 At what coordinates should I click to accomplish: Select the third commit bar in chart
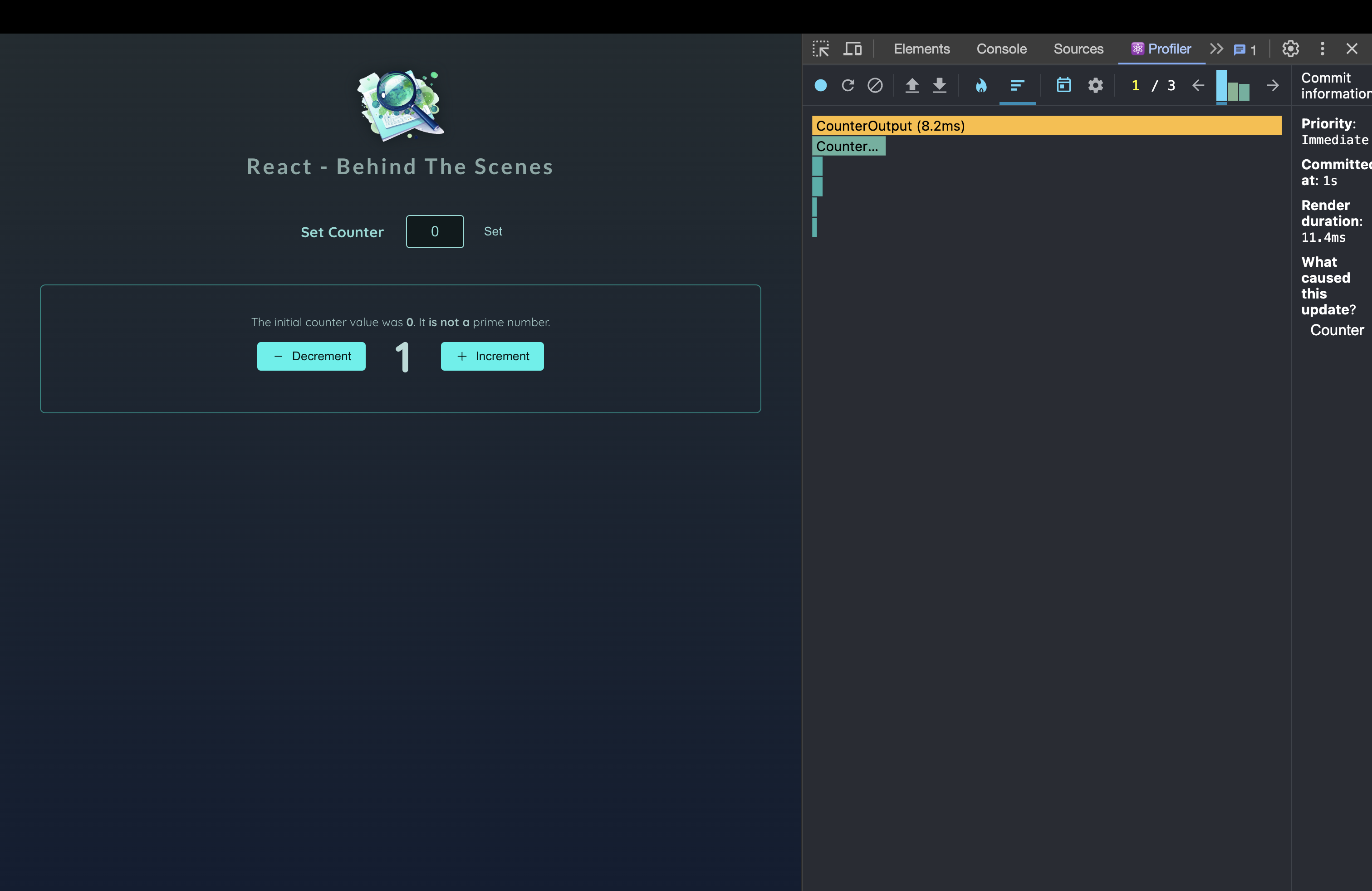pyautogui.click(x=1245, y=92)
